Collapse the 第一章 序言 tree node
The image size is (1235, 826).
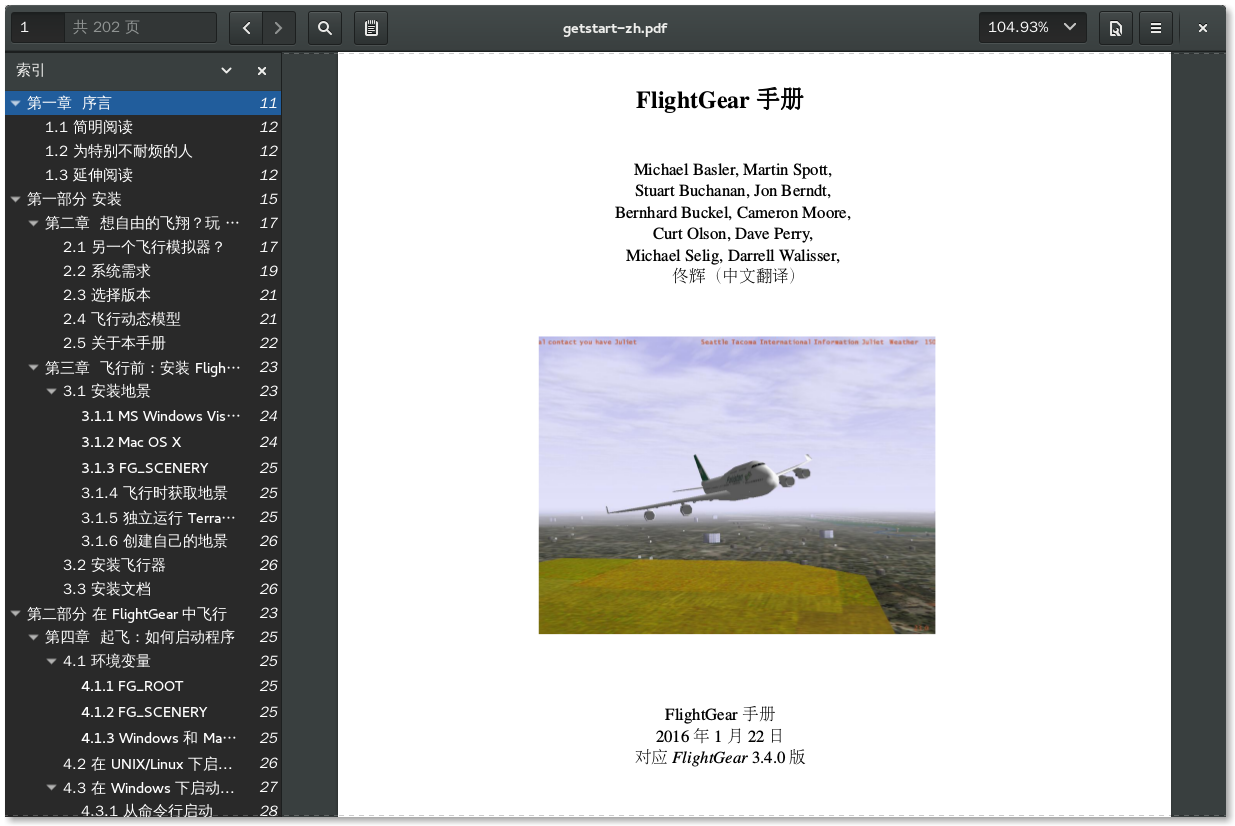coord(15,103)
